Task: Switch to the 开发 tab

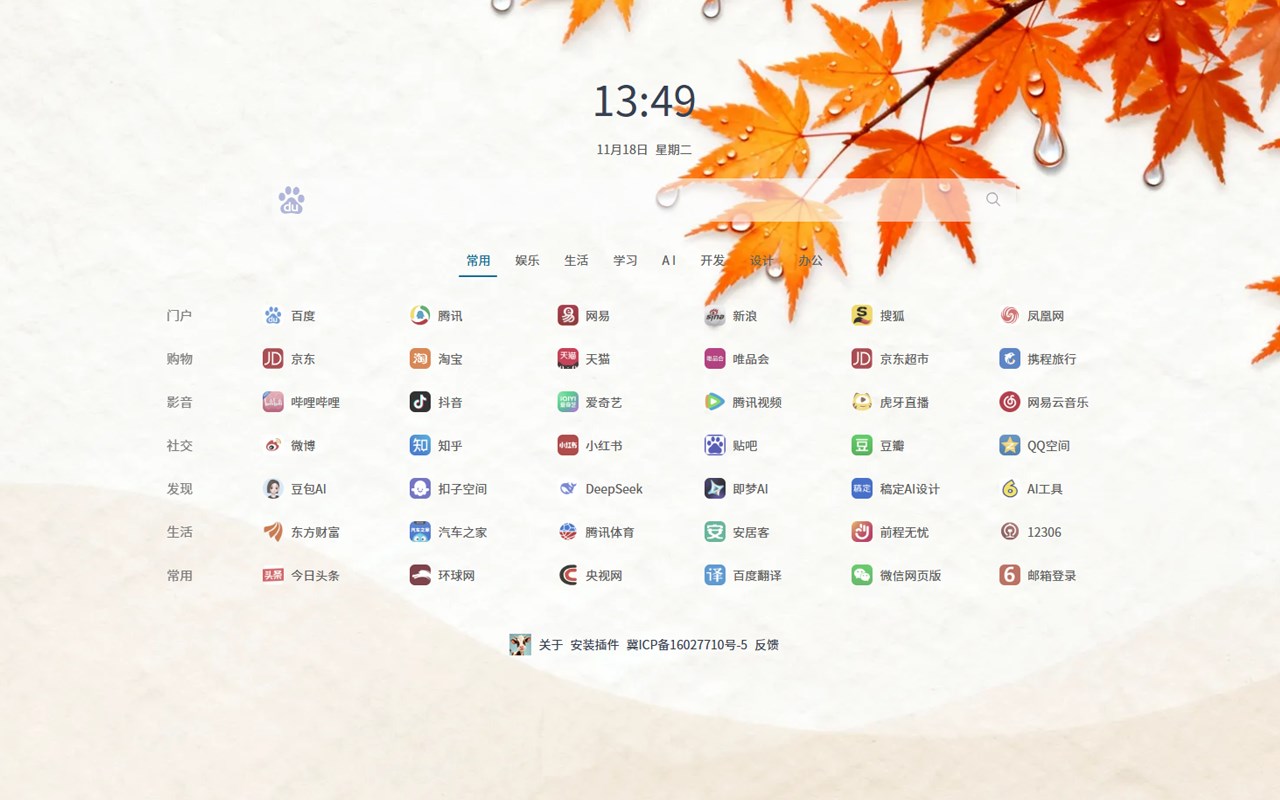Action: [x=713, y=260]
